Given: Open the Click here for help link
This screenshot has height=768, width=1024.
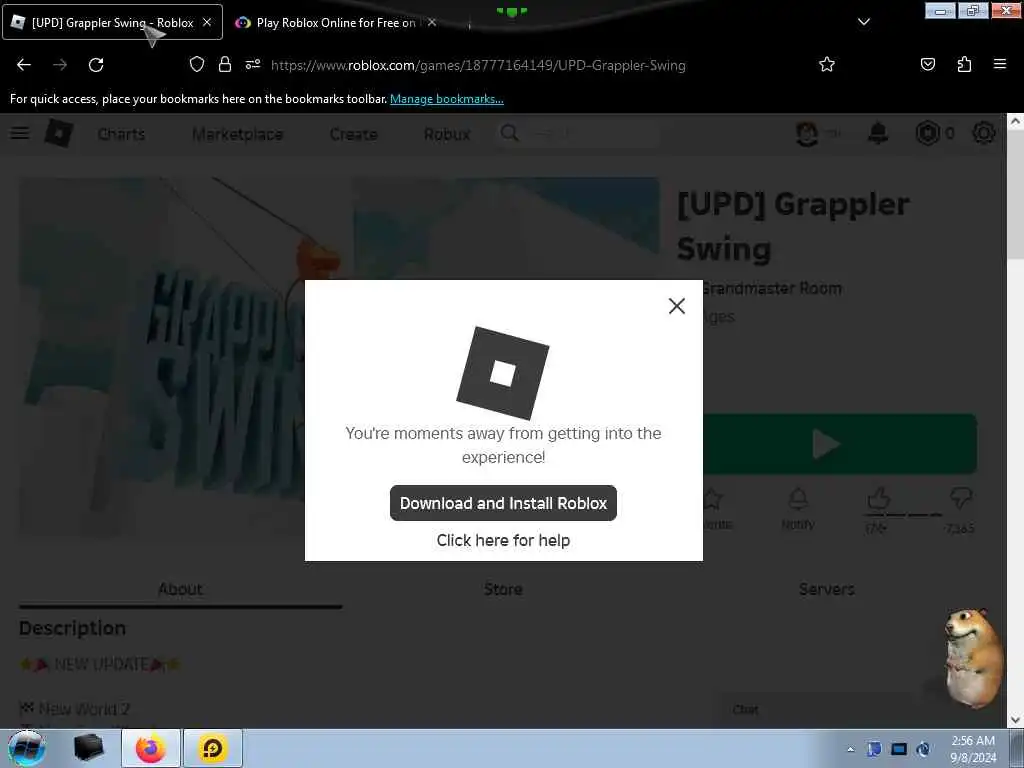Looking at the screenshot, I should (503, 540).
